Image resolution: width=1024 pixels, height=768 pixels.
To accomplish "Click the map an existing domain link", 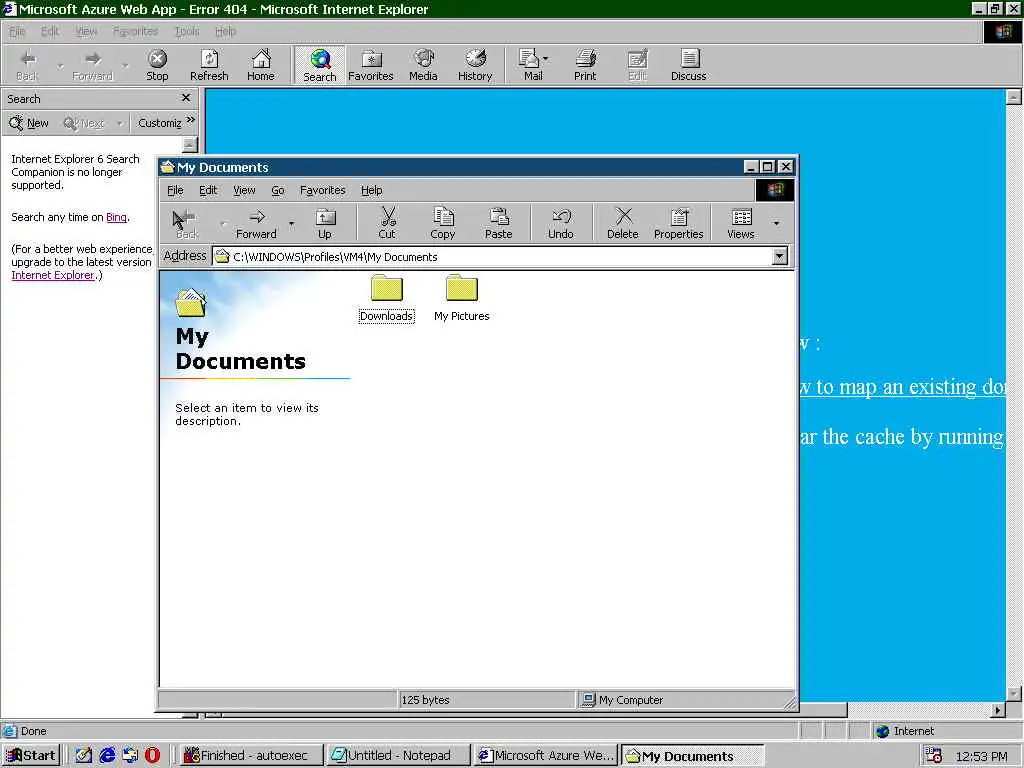I will pos(904,387).
